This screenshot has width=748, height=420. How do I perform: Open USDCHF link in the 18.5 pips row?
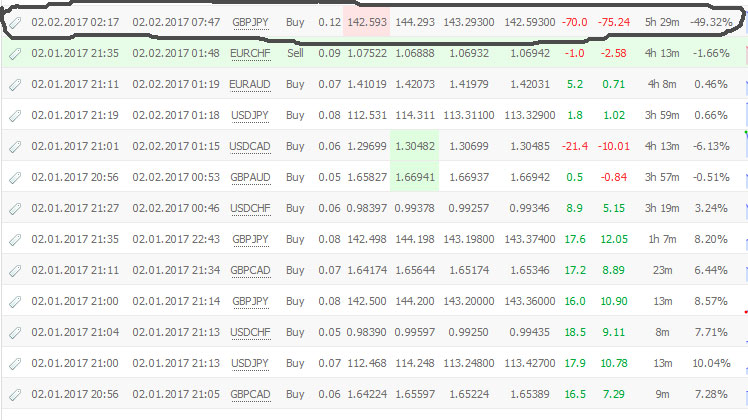(x=250, y=333)
